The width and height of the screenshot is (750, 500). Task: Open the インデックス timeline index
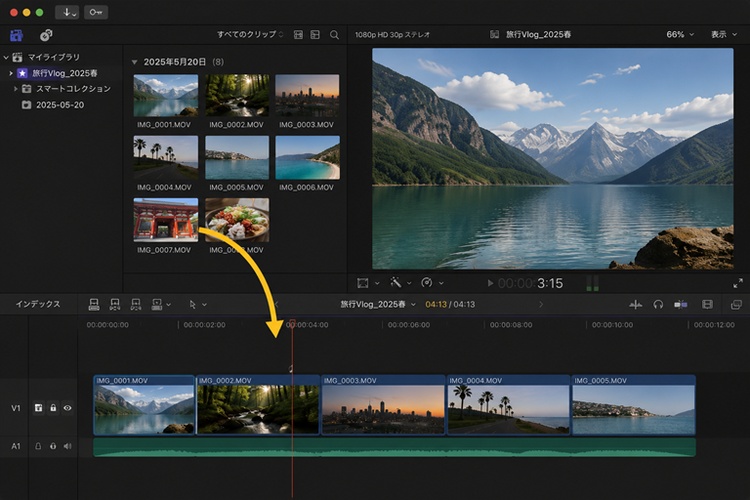click(x=38, y=304)
